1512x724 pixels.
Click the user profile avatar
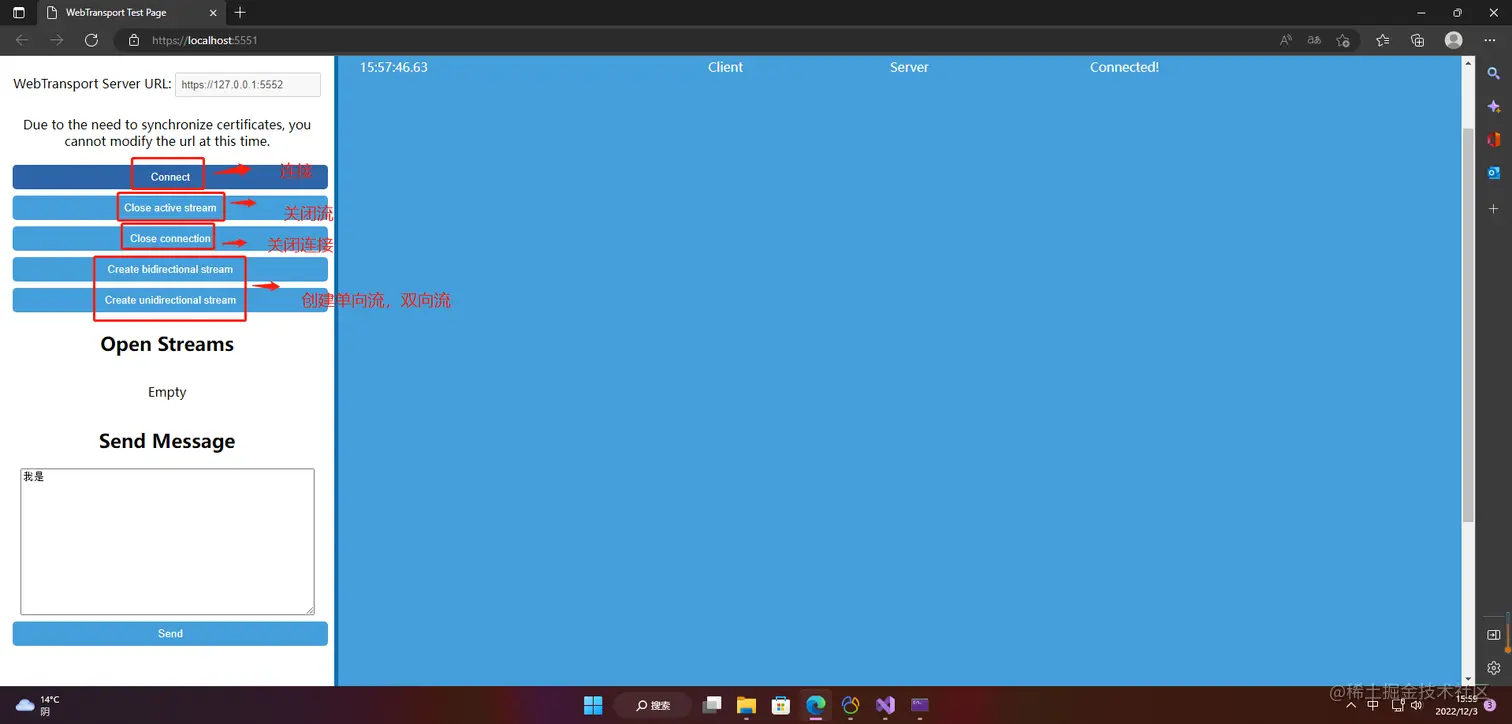(x=1453, y=40)
